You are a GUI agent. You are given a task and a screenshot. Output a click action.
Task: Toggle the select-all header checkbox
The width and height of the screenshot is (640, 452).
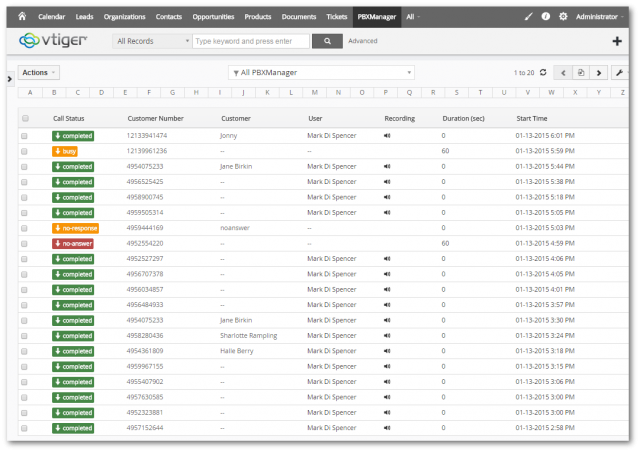coord(25,118)
